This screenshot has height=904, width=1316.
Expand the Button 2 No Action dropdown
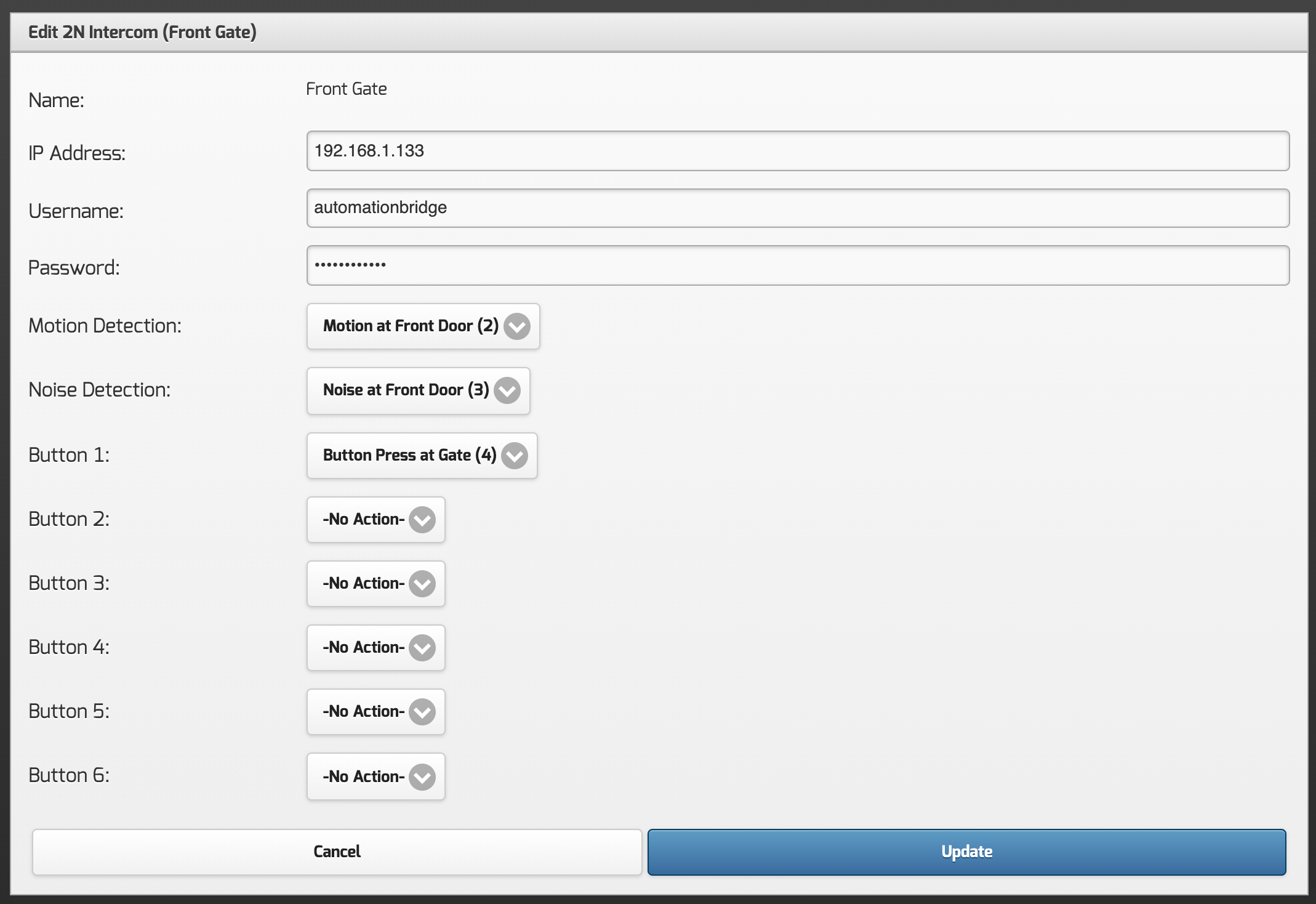(363, 520)
